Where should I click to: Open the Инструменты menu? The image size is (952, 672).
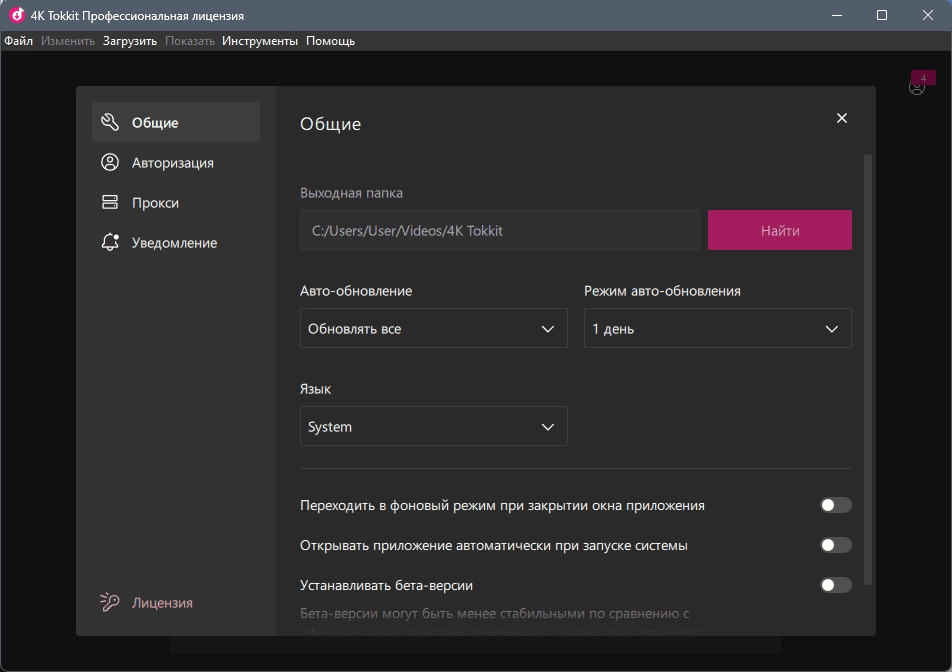pyautogui.click(x=260, y=41)
